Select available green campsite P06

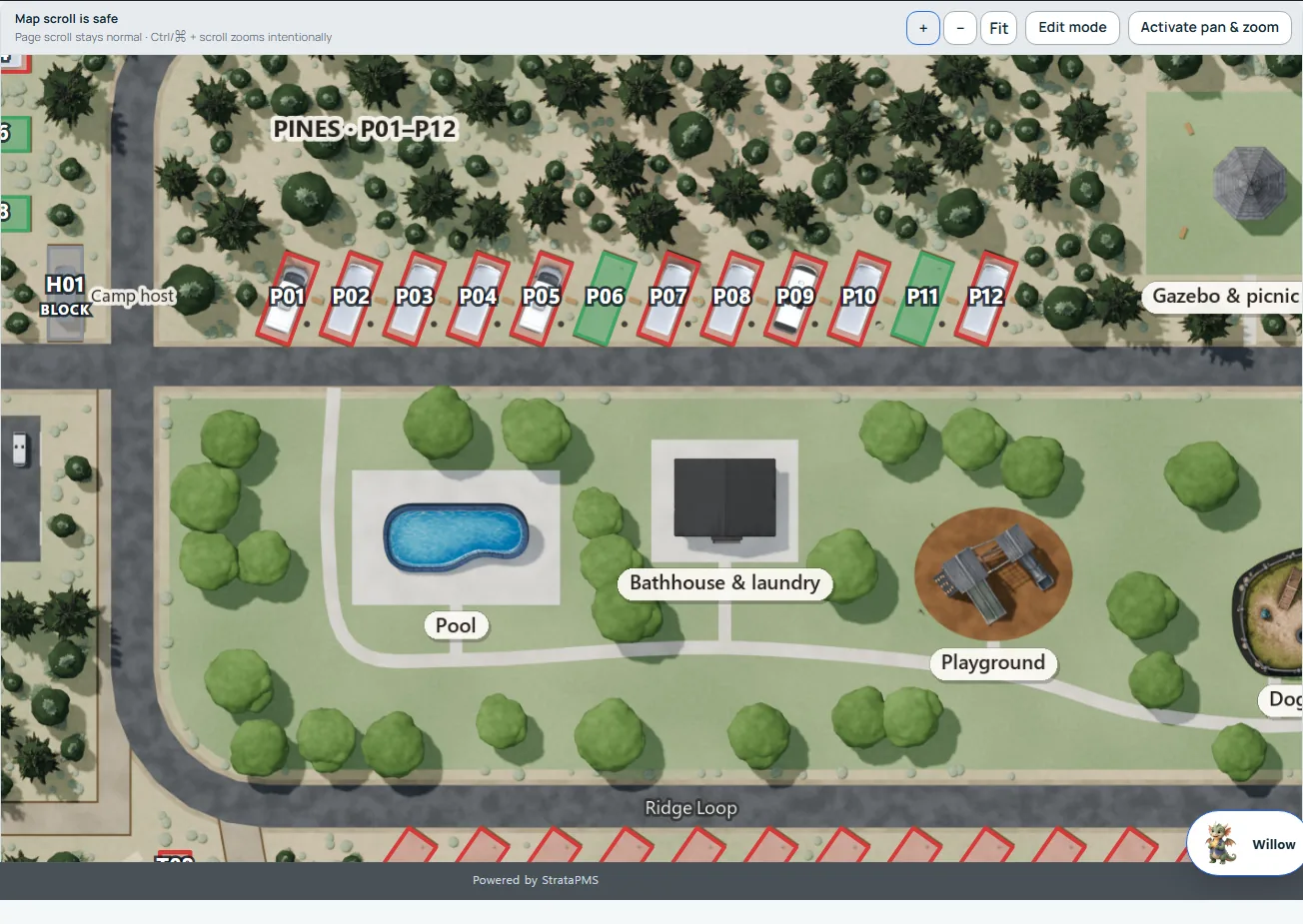pos(605,298)
